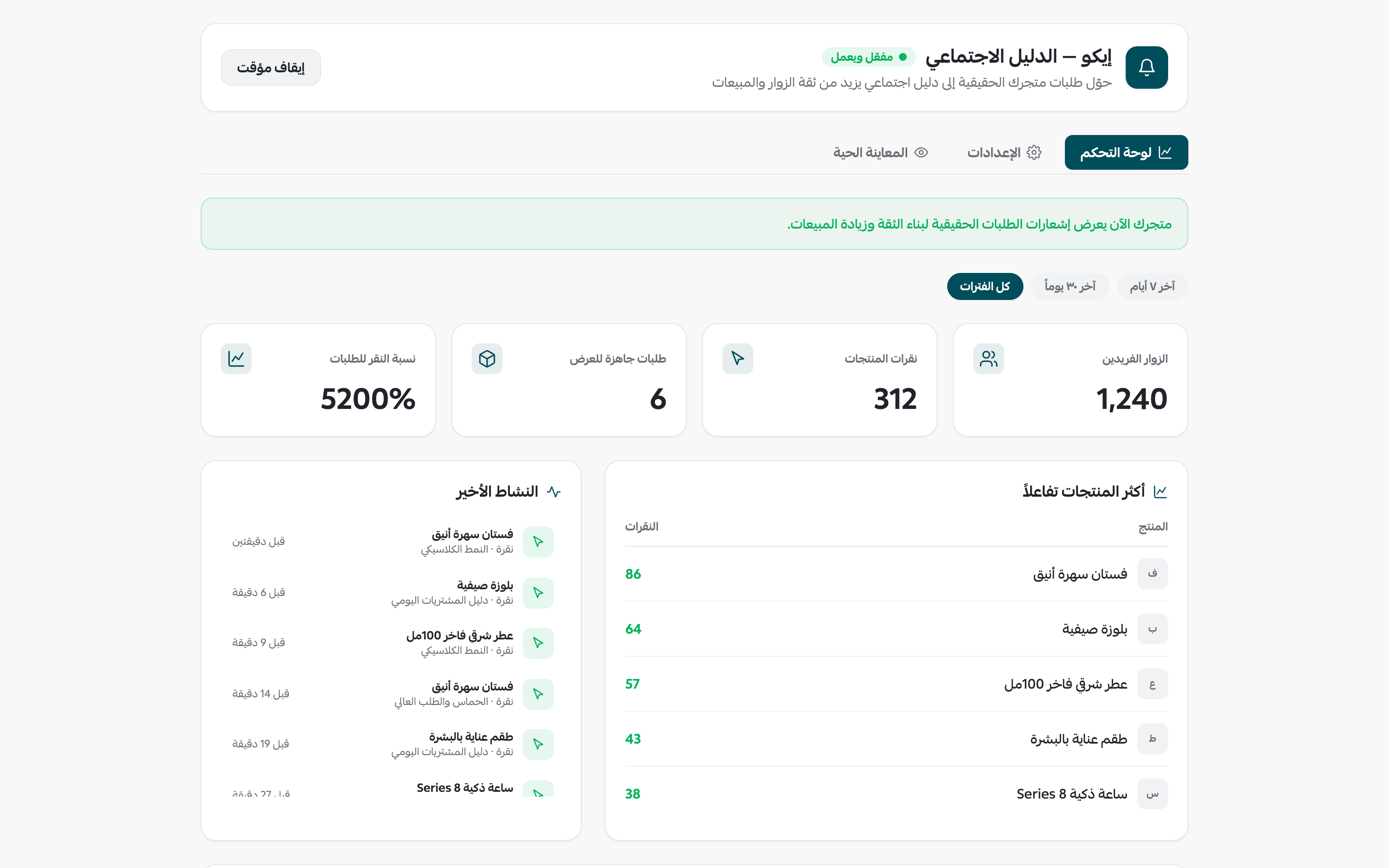Click the إيقاف مؤقت pause button

tap(271, 68)
